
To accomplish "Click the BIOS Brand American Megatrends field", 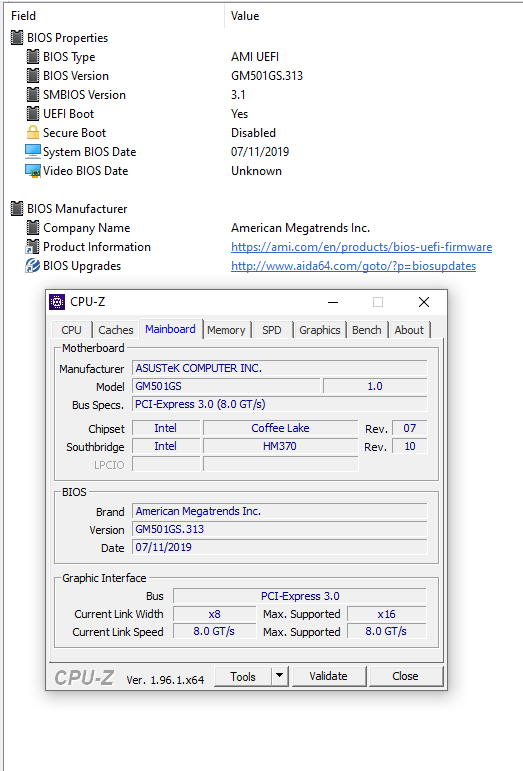I will pos(280,511).
